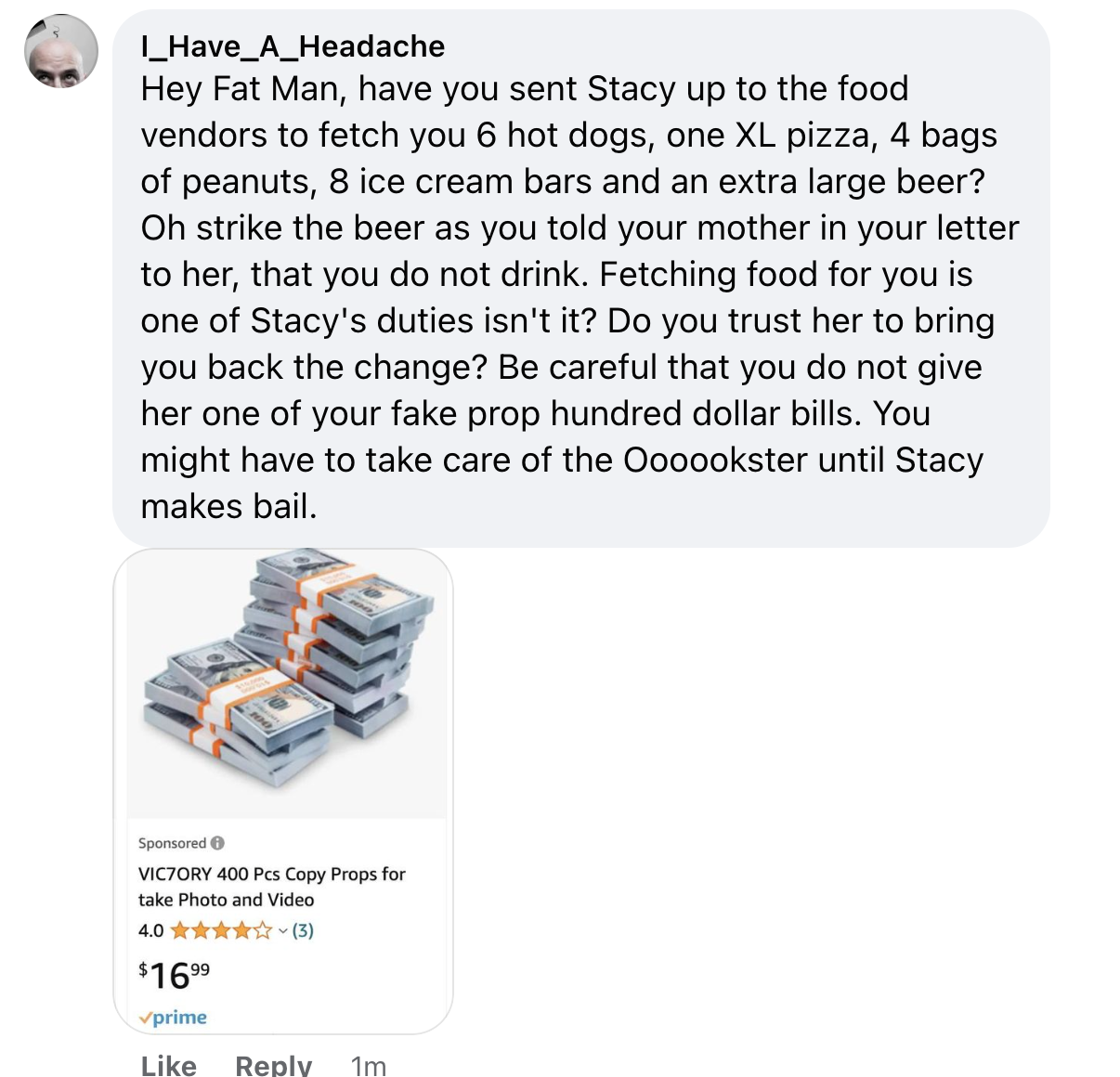Open the 1m comment timestamp
Viewport: 1120px width, 1077px height.
pyautogui.click(x=369, y=1066)
